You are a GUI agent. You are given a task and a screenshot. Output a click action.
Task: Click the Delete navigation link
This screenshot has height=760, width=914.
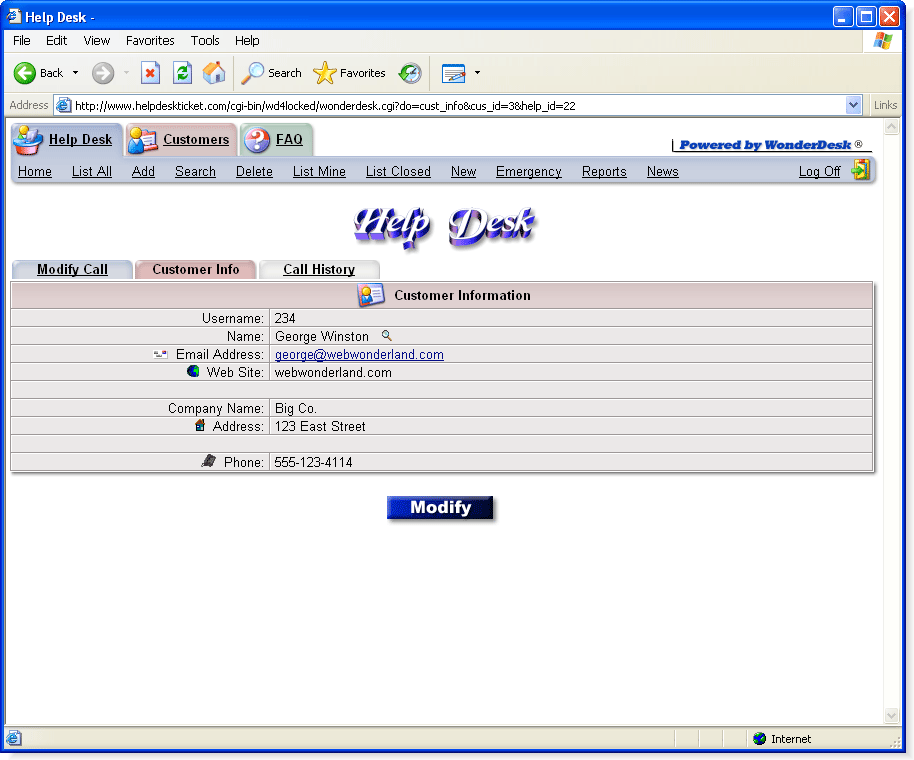click(254, 171)
